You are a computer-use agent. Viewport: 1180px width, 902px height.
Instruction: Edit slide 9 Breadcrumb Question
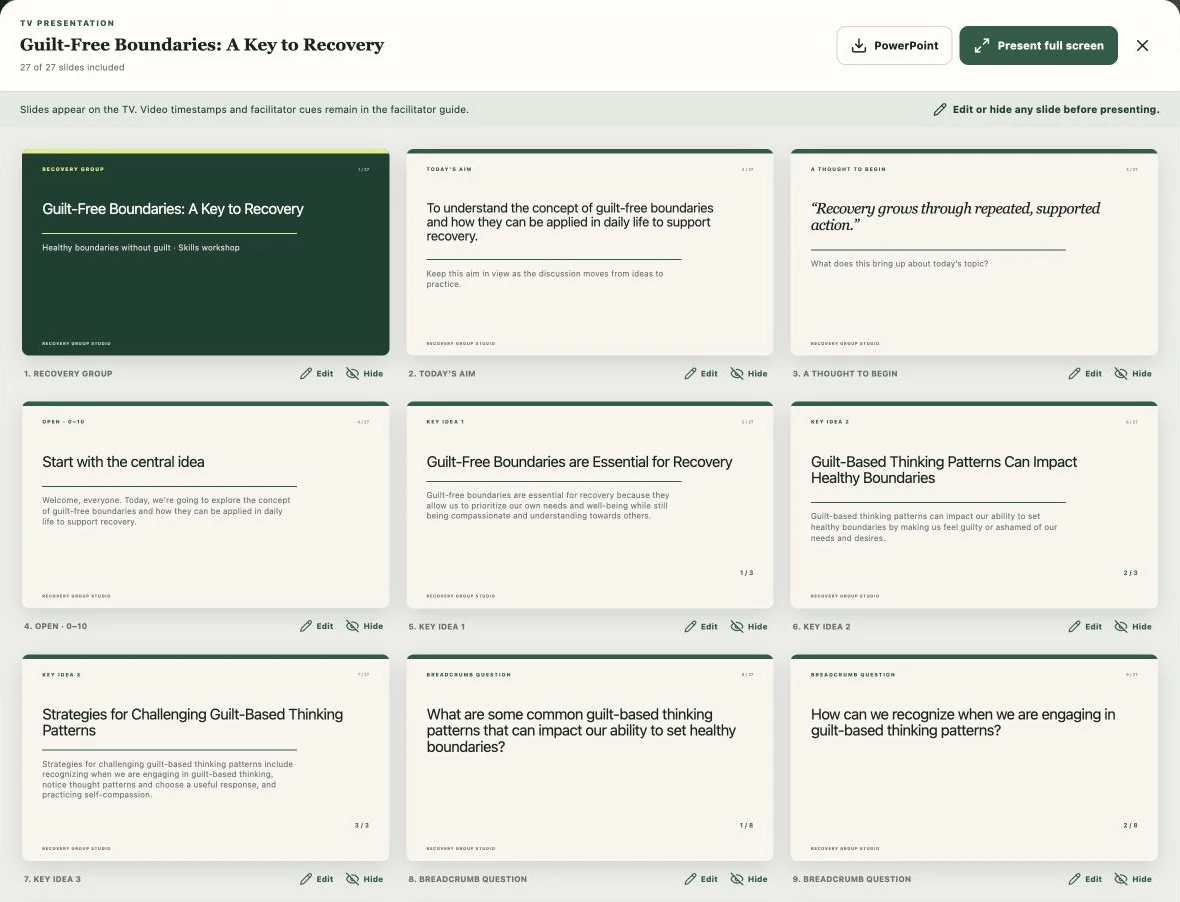1085,879
